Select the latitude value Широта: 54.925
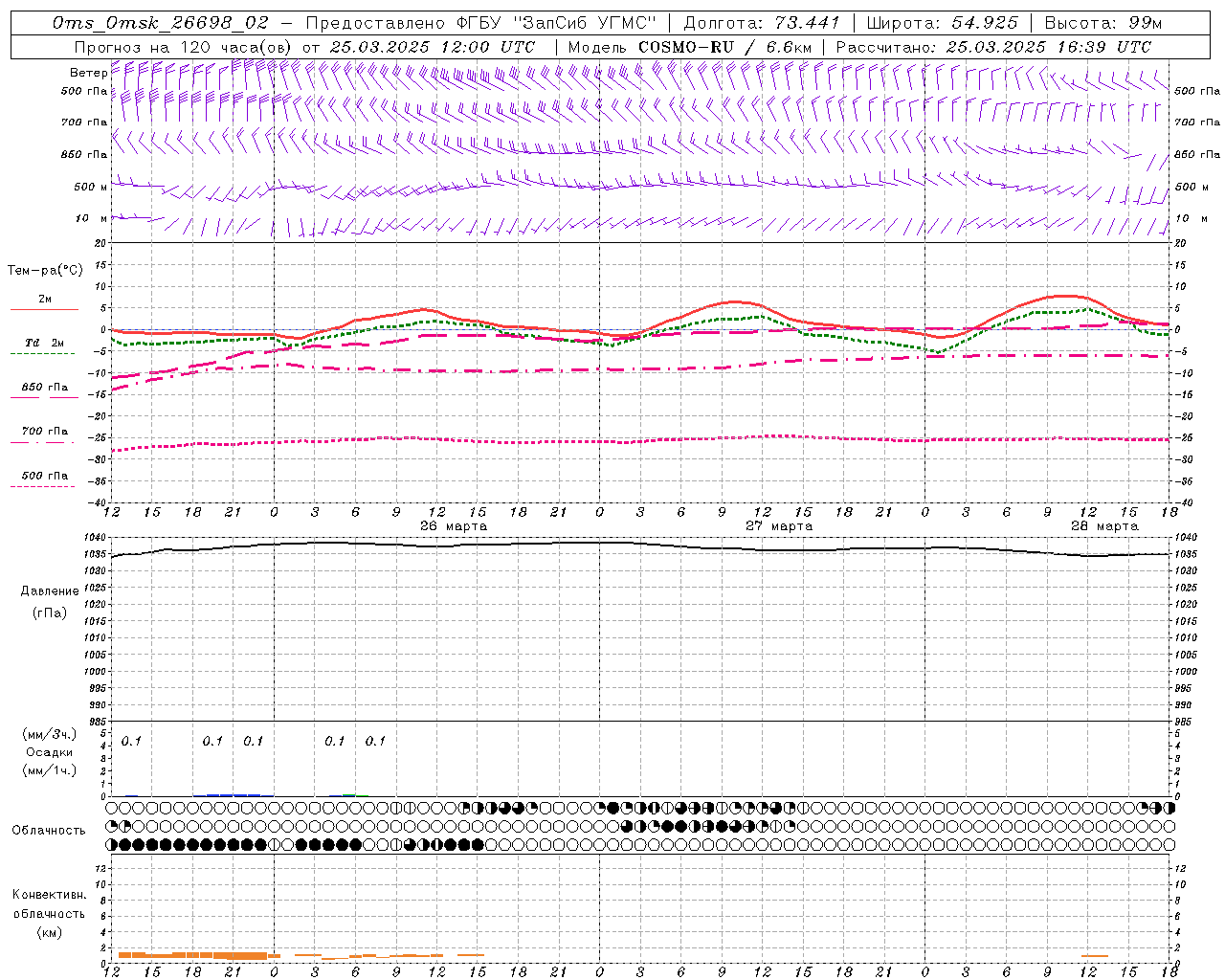This screenshot has width=1225, height=980. point(942,23)
